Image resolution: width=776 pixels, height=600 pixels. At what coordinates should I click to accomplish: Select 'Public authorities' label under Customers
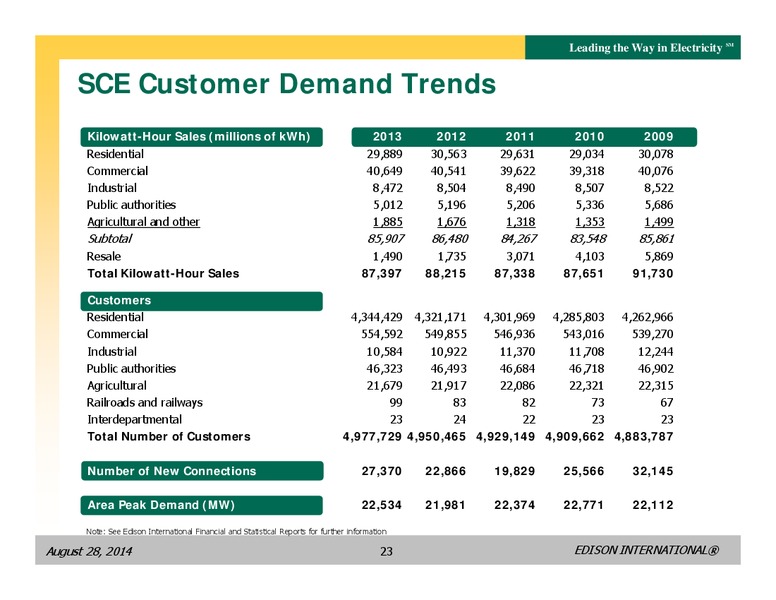[x=131, y=369]
